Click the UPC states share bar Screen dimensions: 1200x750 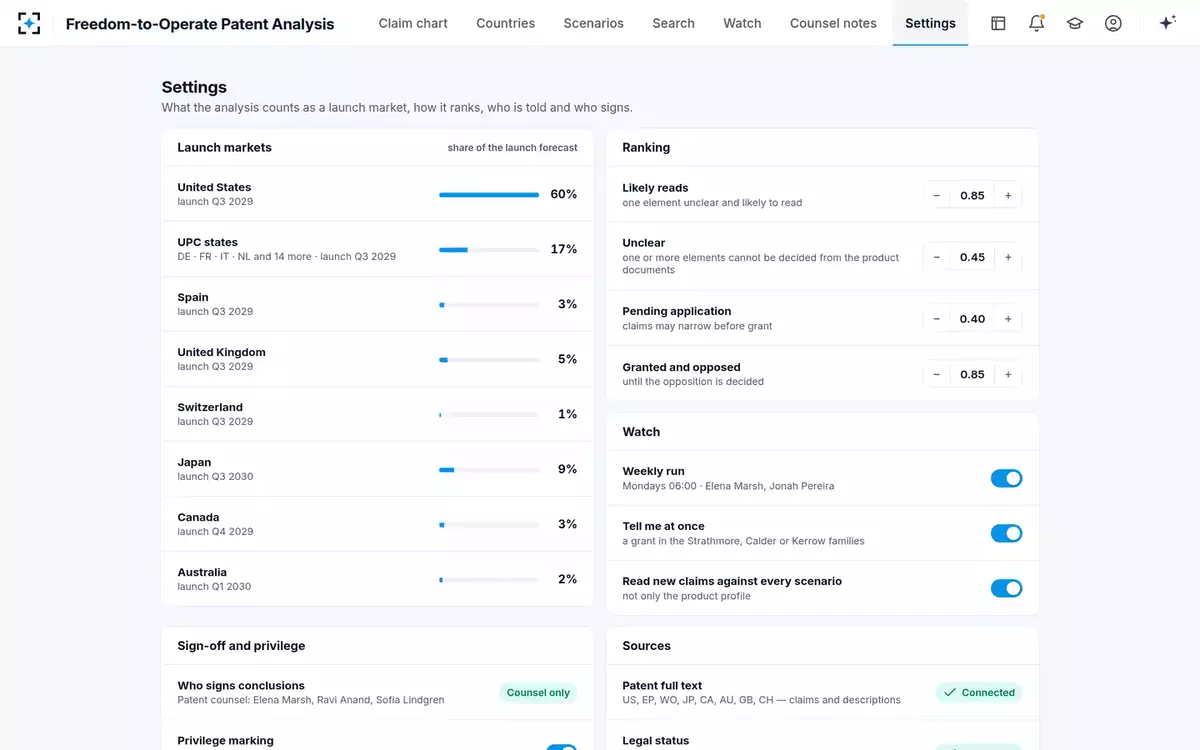coord(489,250)
